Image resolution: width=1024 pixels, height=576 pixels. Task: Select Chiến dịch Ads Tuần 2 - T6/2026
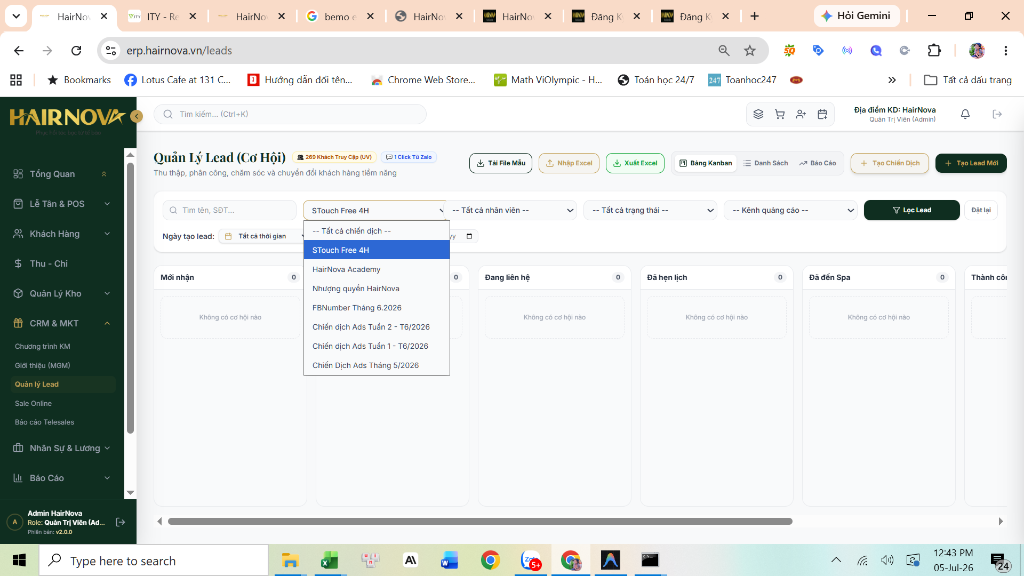pyautogui.click(x=377, y=327)
